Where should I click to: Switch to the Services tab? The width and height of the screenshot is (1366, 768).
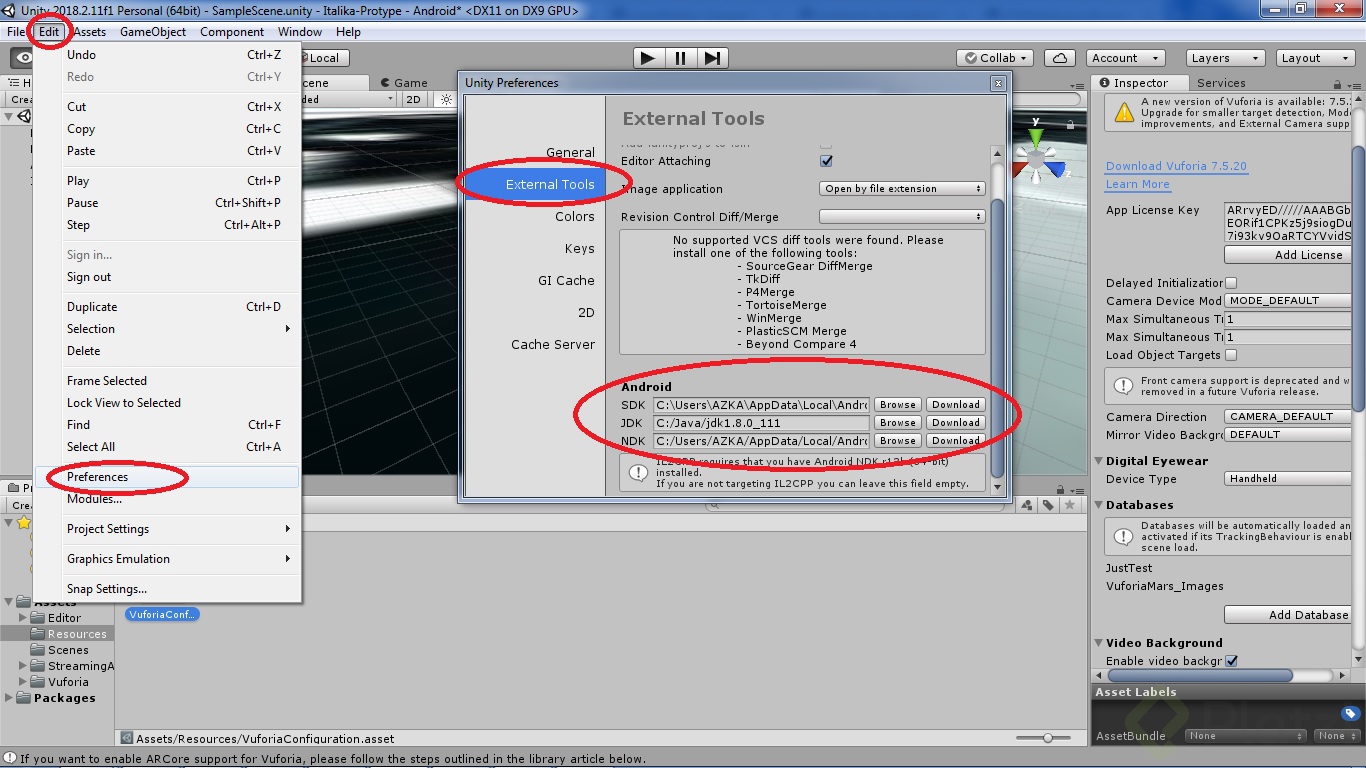coord(1221,83)
